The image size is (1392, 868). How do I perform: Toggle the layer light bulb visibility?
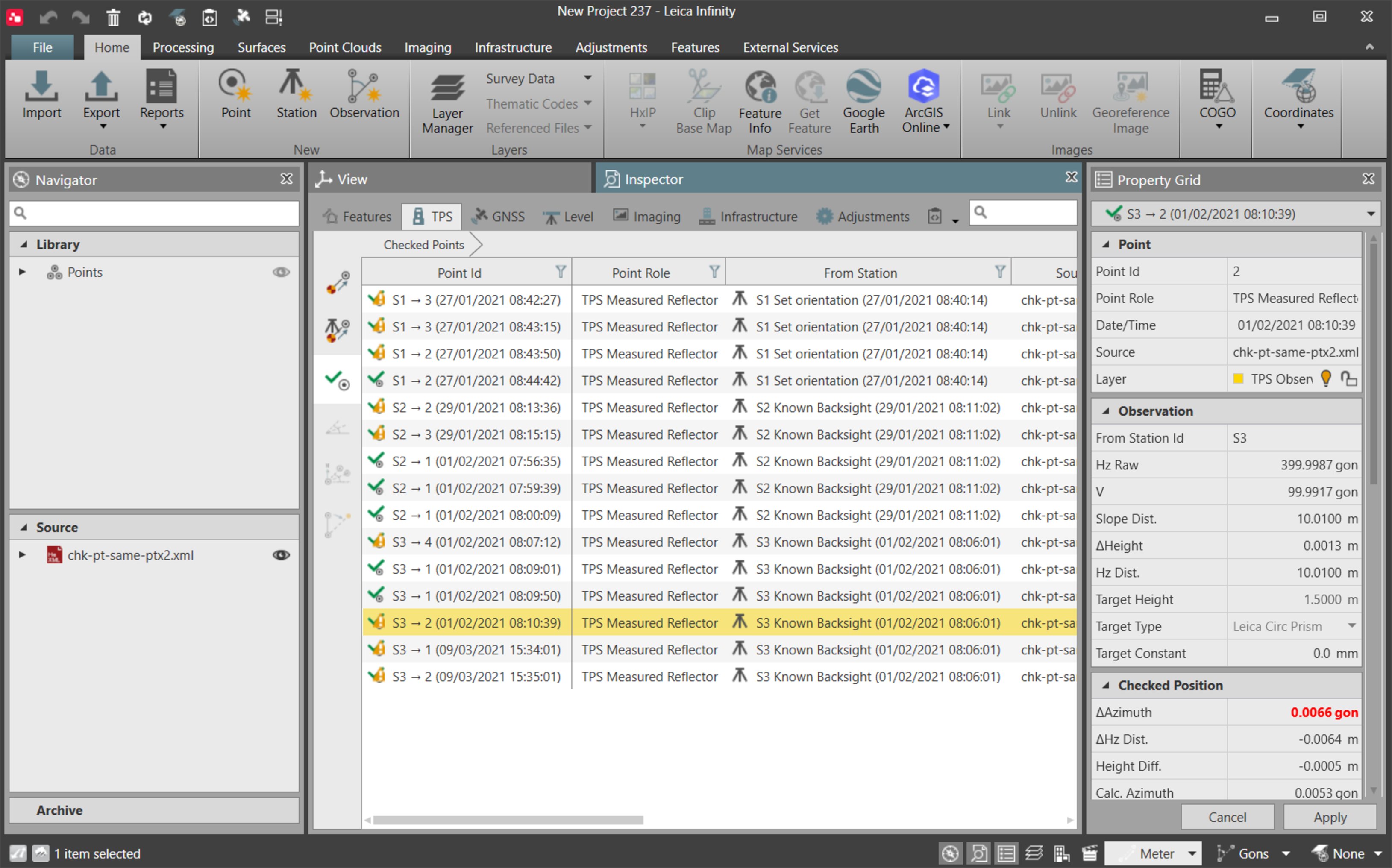[1326, 378]
